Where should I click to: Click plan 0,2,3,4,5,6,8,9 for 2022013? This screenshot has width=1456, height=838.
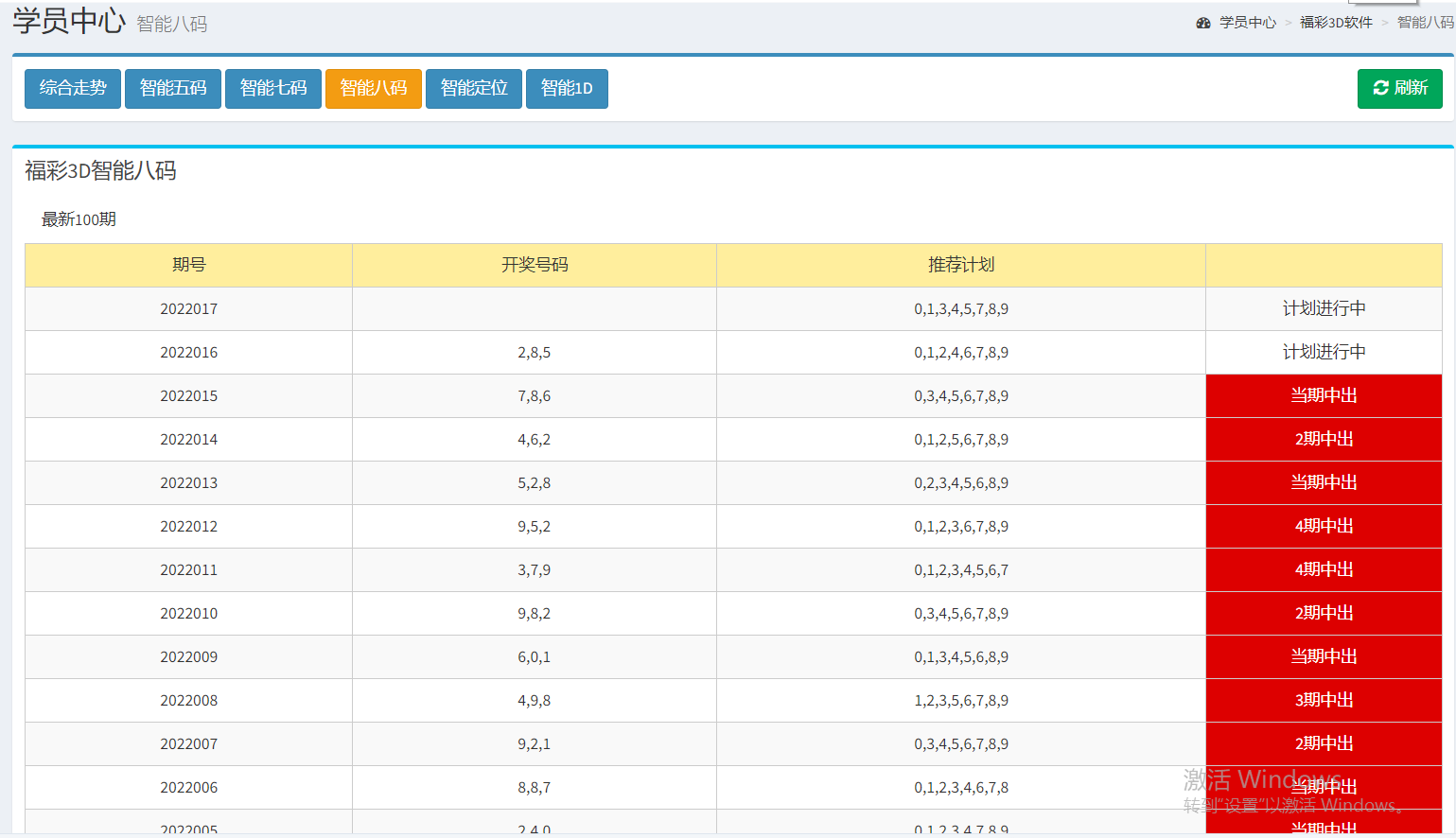[961, 483]
